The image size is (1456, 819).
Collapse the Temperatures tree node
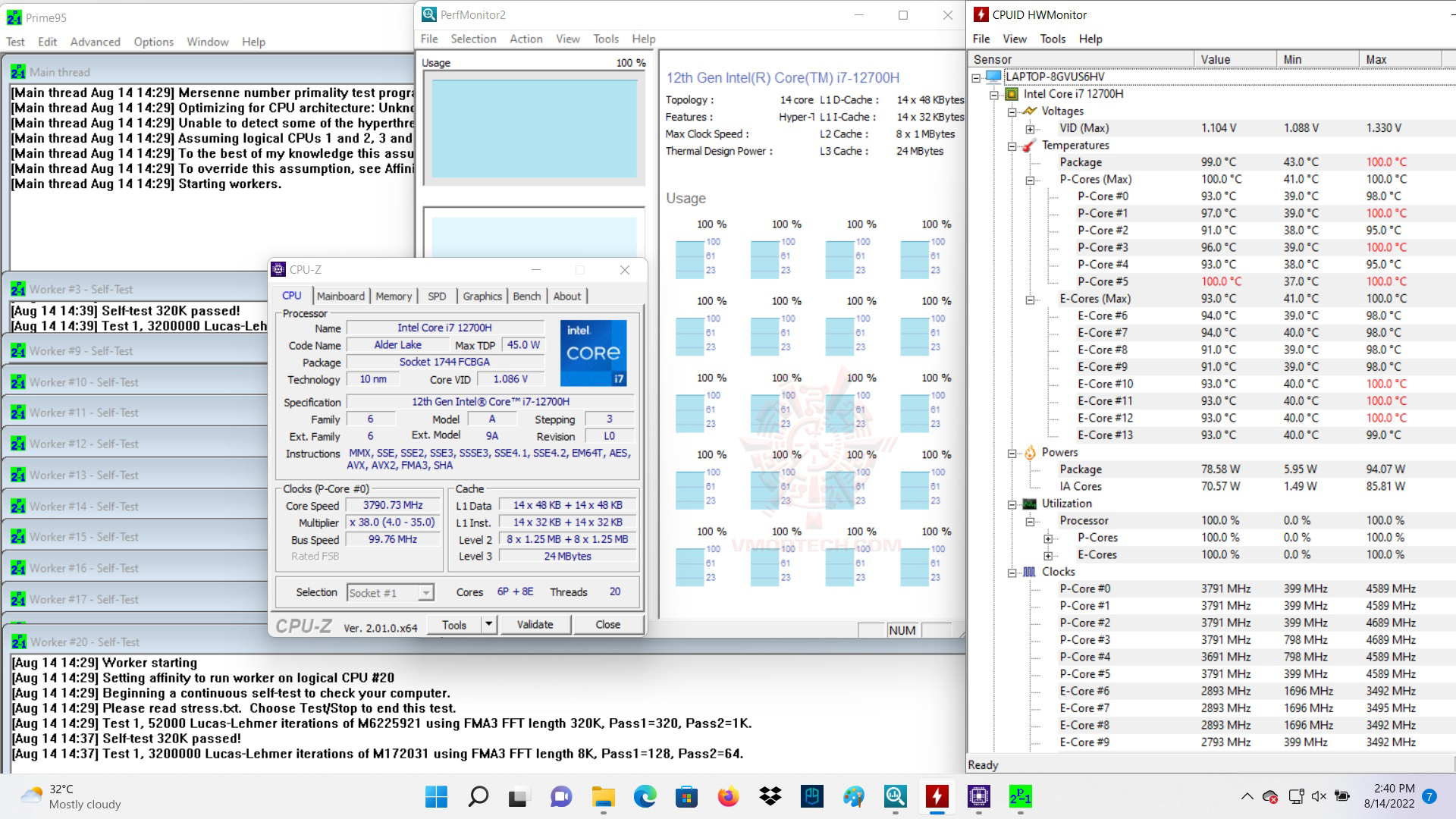click(x=1012, y=146)
